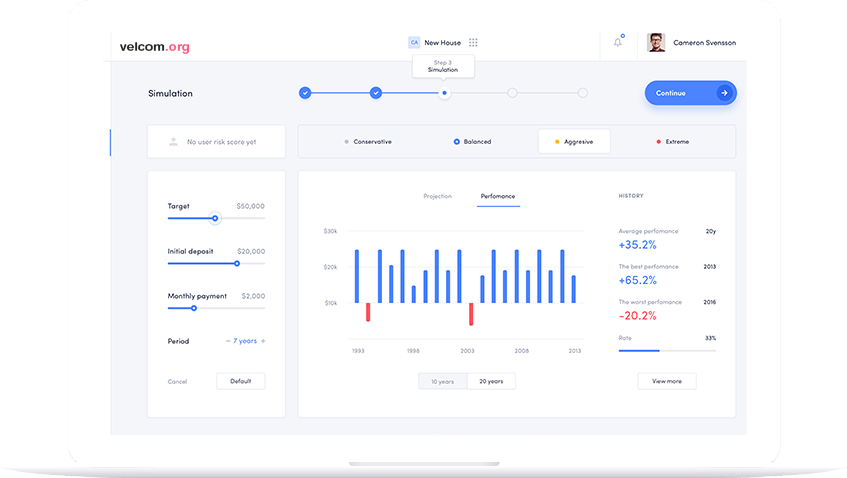Switch to the 10 years view
Viewport: 847px width, 478px height.
tap(442, 381)
